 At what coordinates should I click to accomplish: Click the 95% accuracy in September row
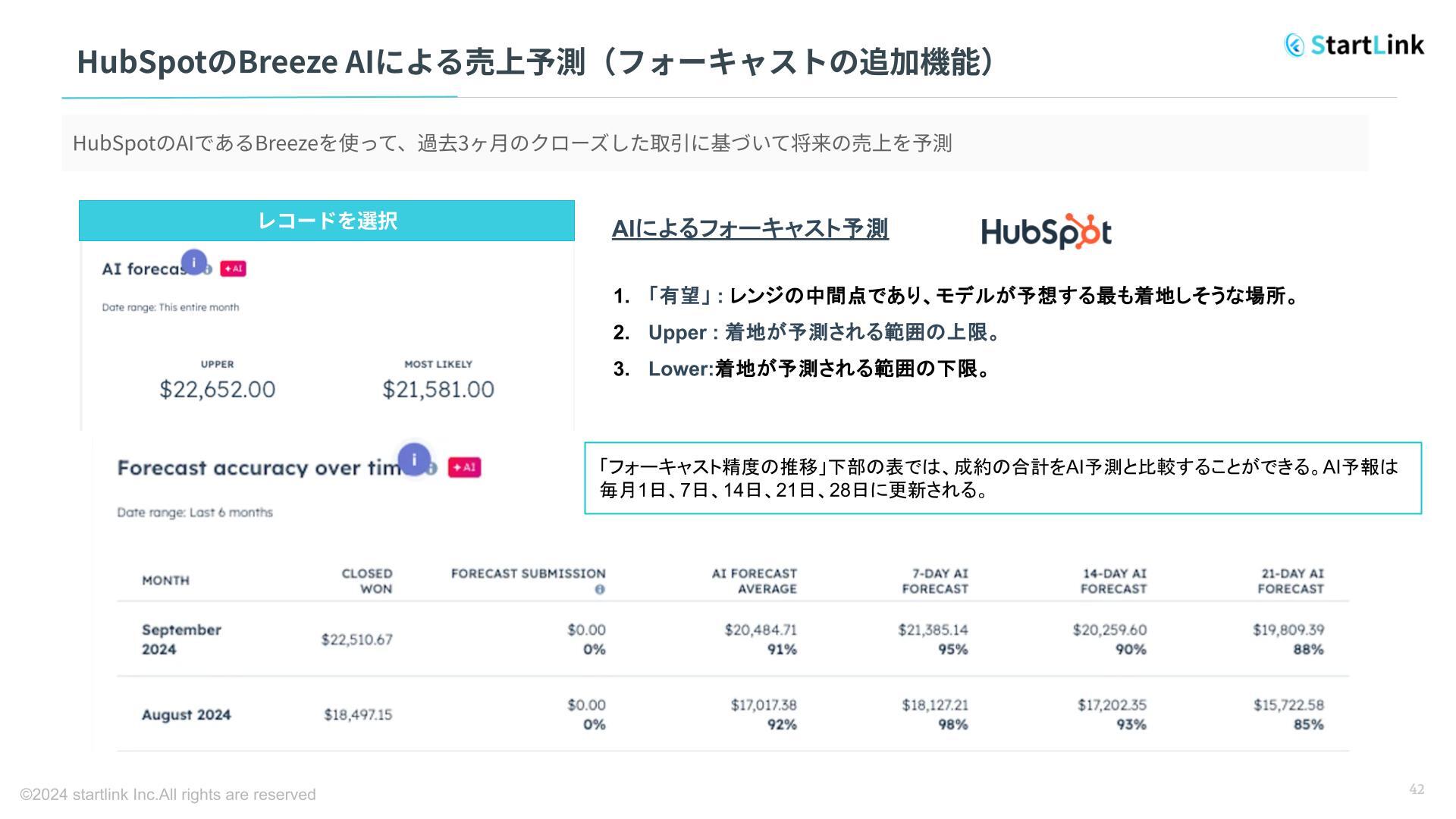click(x=952, y=649)
